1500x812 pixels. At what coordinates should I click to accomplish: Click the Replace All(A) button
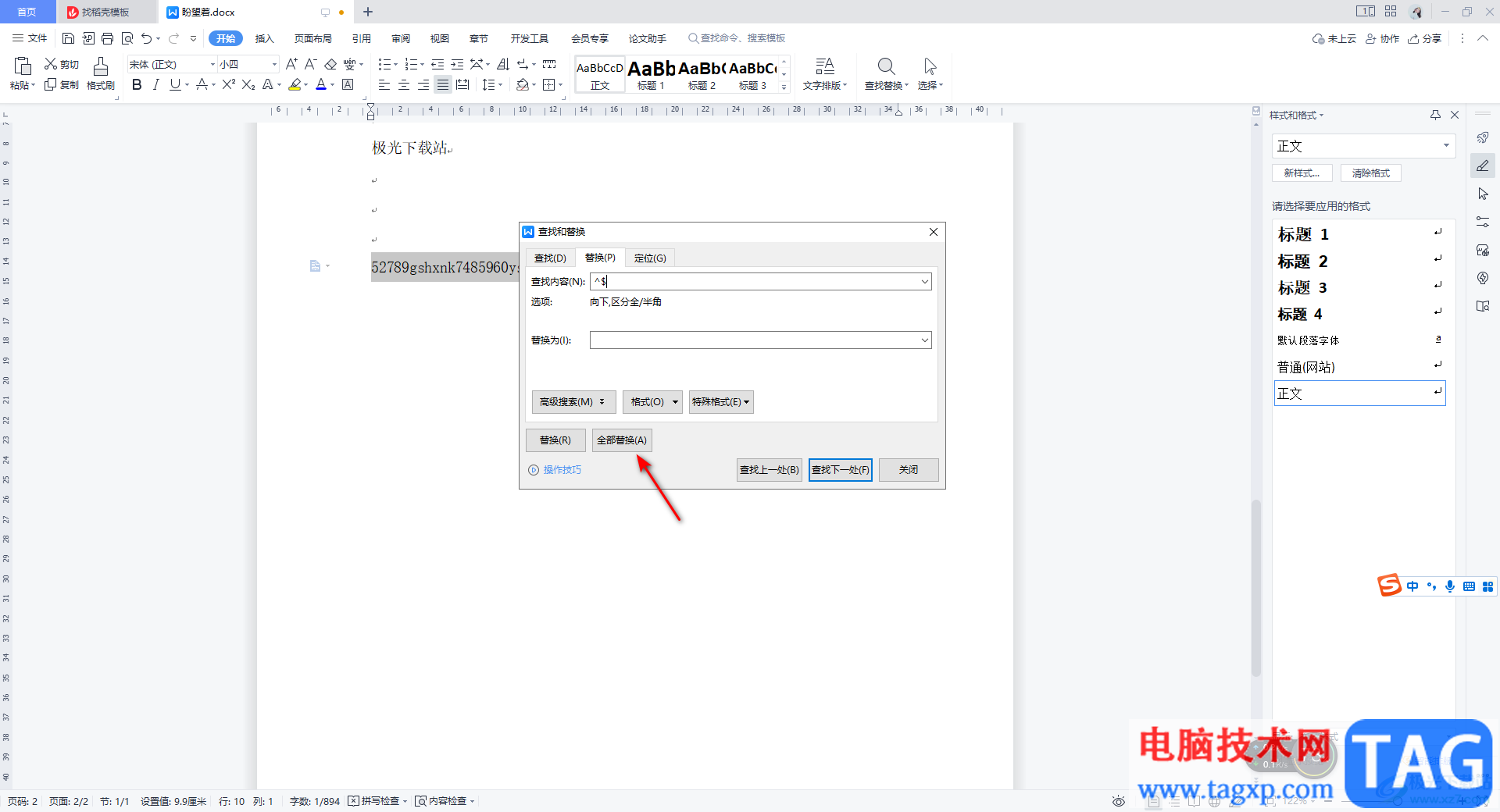[x=622, y=440]
